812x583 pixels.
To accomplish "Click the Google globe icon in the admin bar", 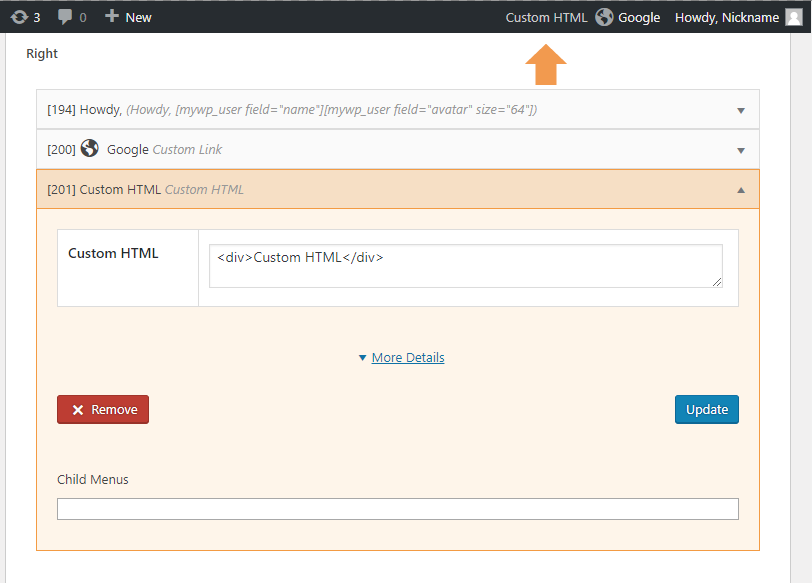I will click(x=604, y=16).
